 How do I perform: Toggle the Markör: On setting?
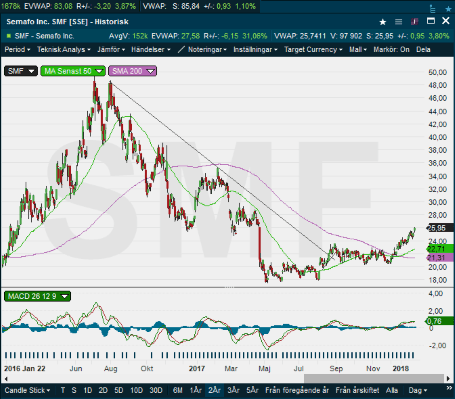[391, 50]
